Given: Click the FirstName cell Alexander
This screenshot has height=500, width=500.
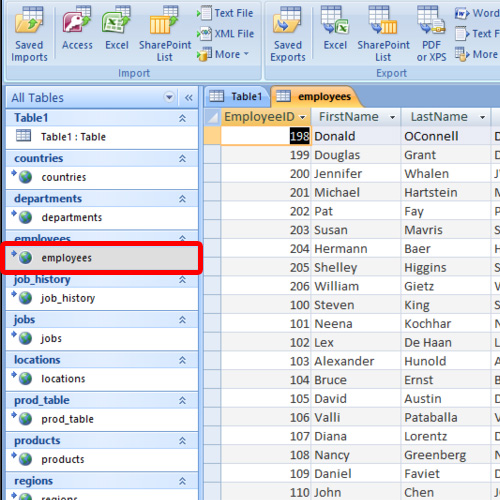Looking at the screenshot, I should [356, 361].
